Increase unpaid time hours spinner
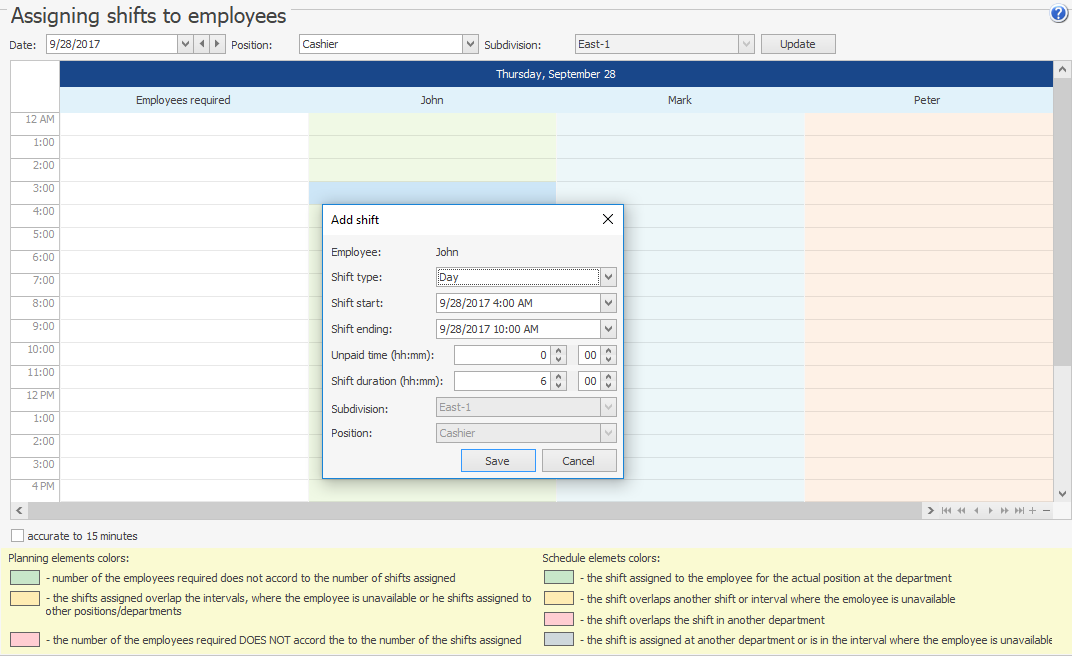Viewport: 1072px width, 656px height. point(559,350)
